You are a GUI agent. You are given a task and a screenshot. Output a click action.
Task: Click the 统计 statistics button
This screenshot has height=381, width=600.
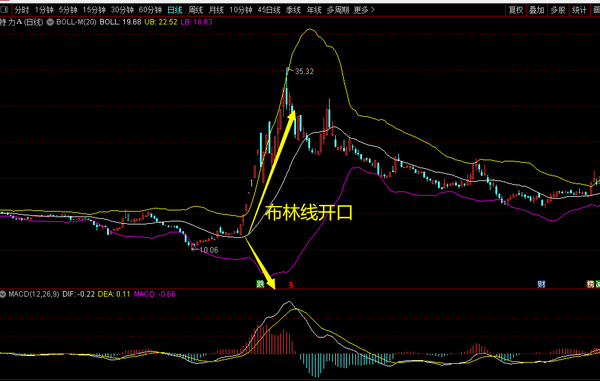pos(579,10)
